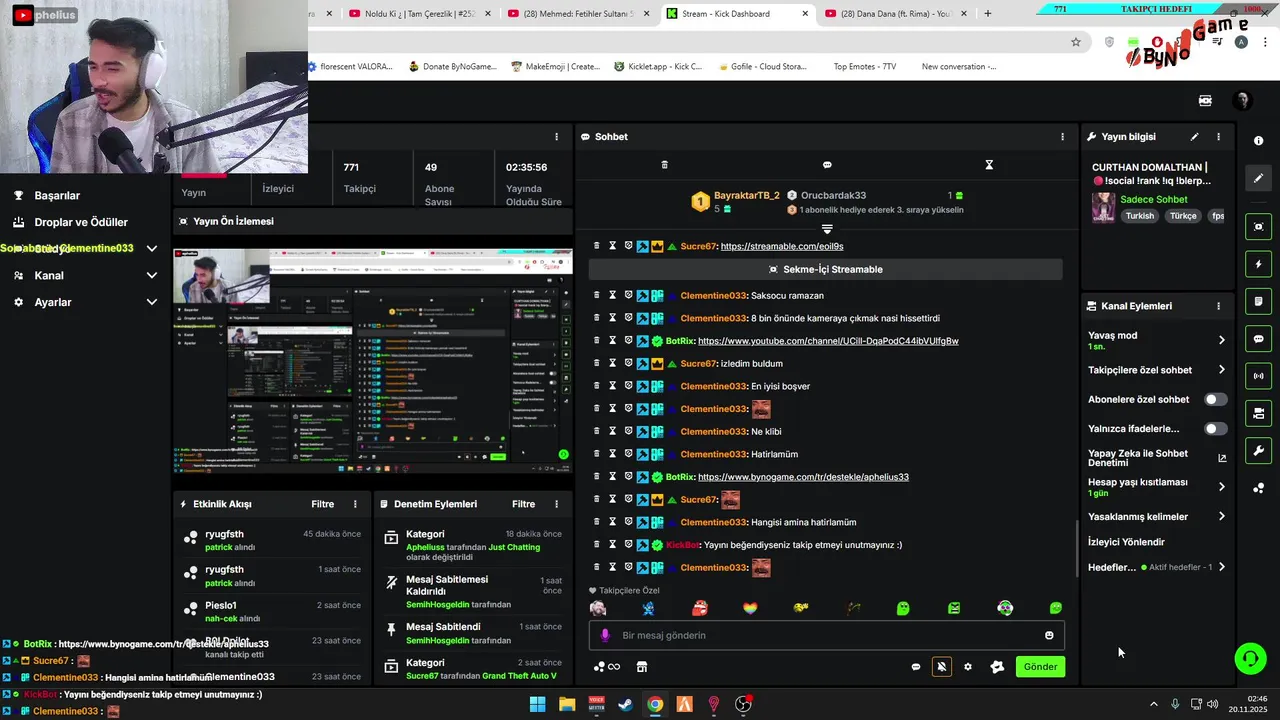This screenshot has width=1280, height=720.
Task: Click Chrome icon in the taskbar
Action: pyautogui.click(x=654, y=704)
